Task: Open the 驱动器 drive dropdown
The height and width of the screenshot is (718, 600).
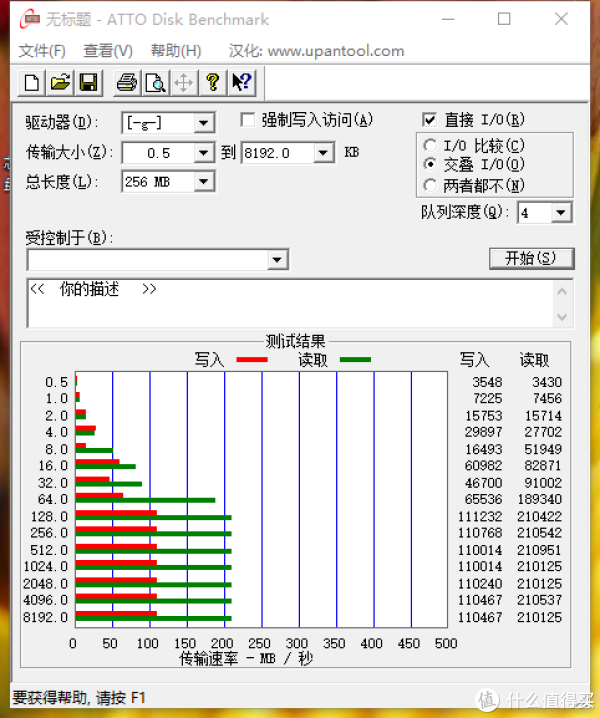Action: (203, 123)
